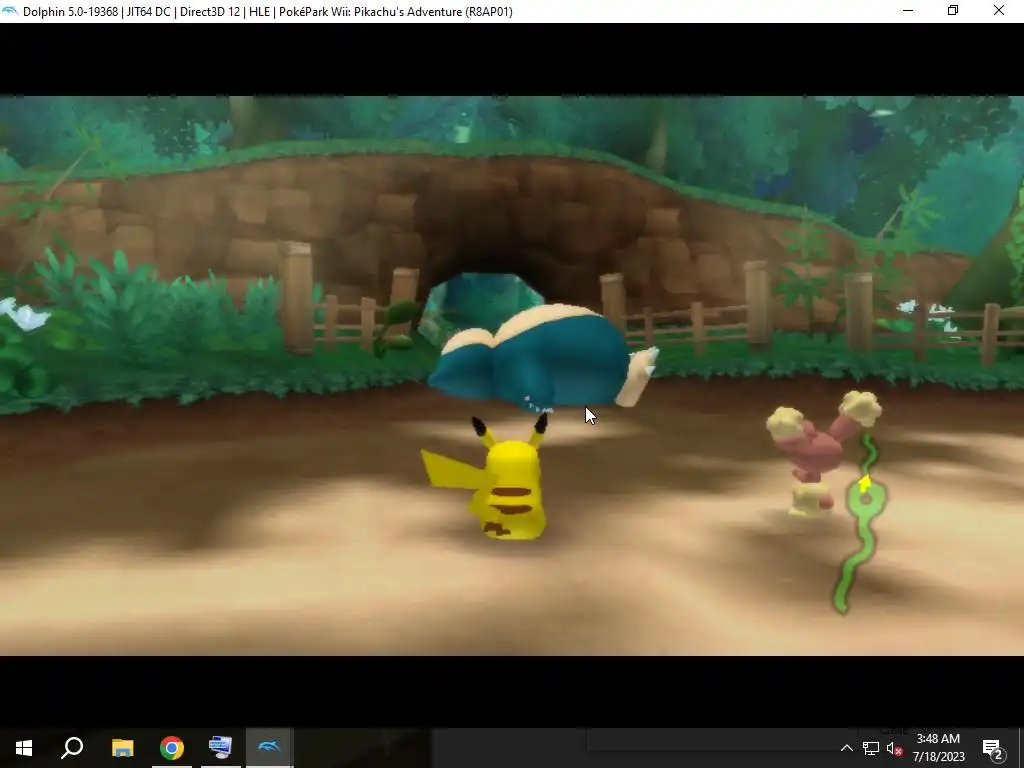The width and height of the screenshot is (1024, 768).
Task: Open the Windows Start menu
Action: (24, 748)
